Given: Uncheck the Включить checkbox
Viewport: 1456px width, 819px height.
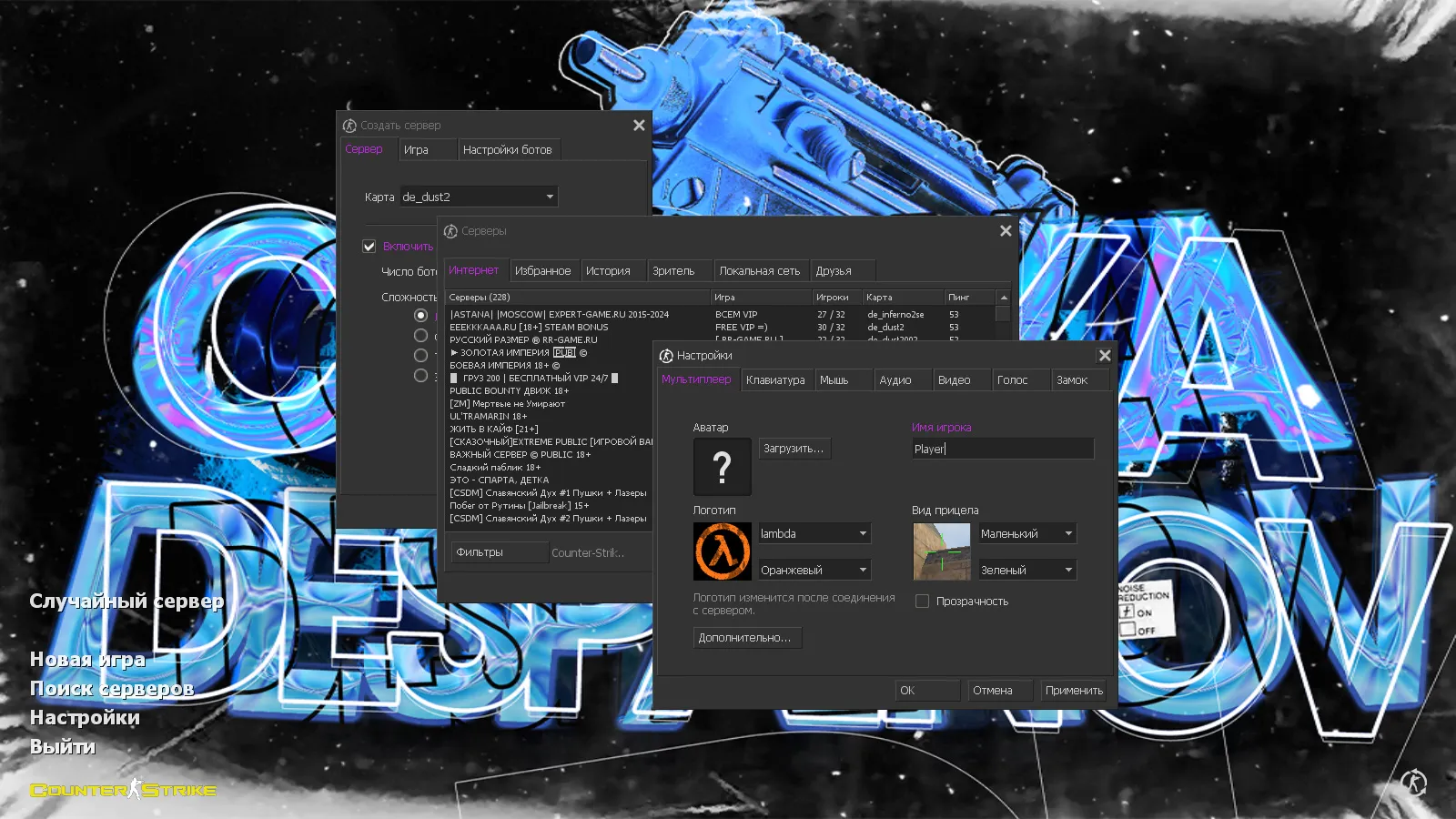Looking at the screenshot, I should coord(369,246).
